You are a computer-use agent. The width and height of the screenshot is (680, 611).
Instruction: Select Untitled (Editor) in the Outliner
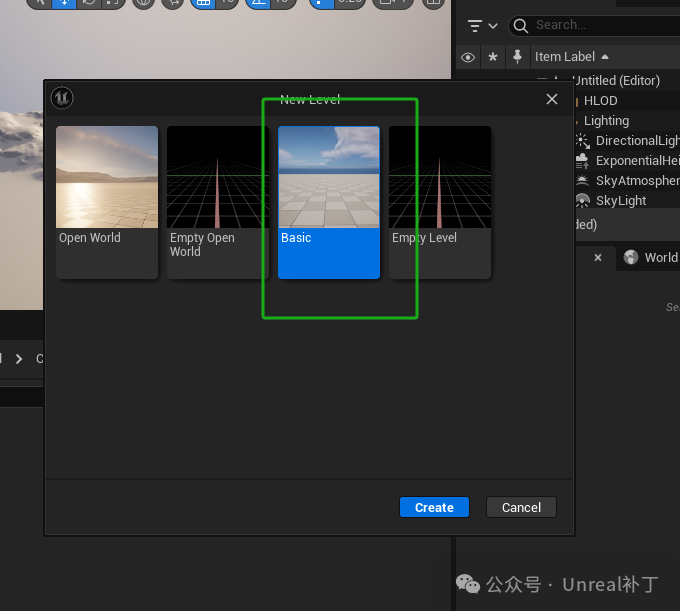[616, 81]
